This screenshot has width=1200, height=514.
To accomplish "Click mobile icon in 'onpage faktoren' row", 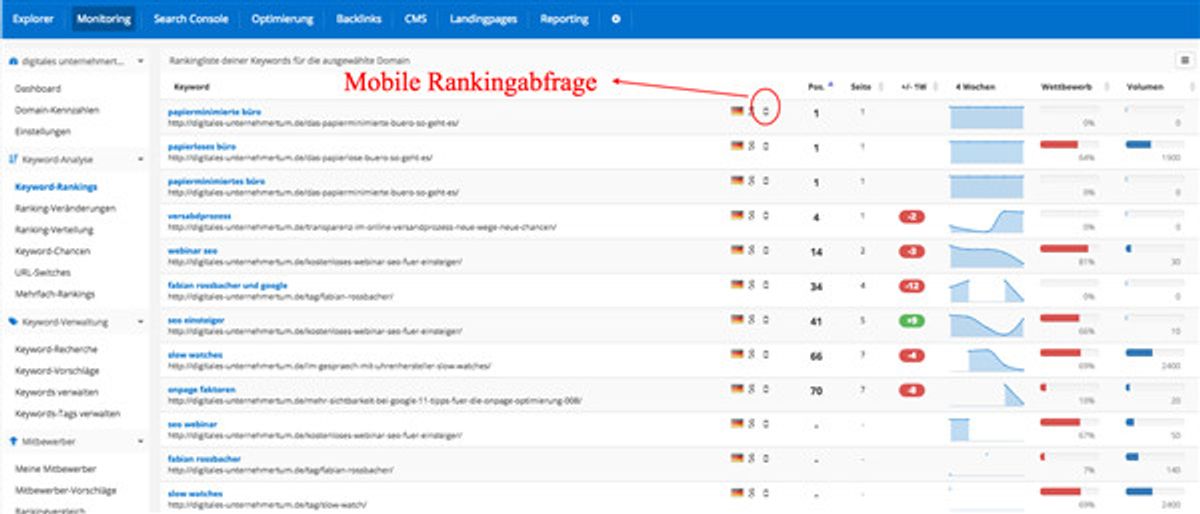I will [765, 388].
